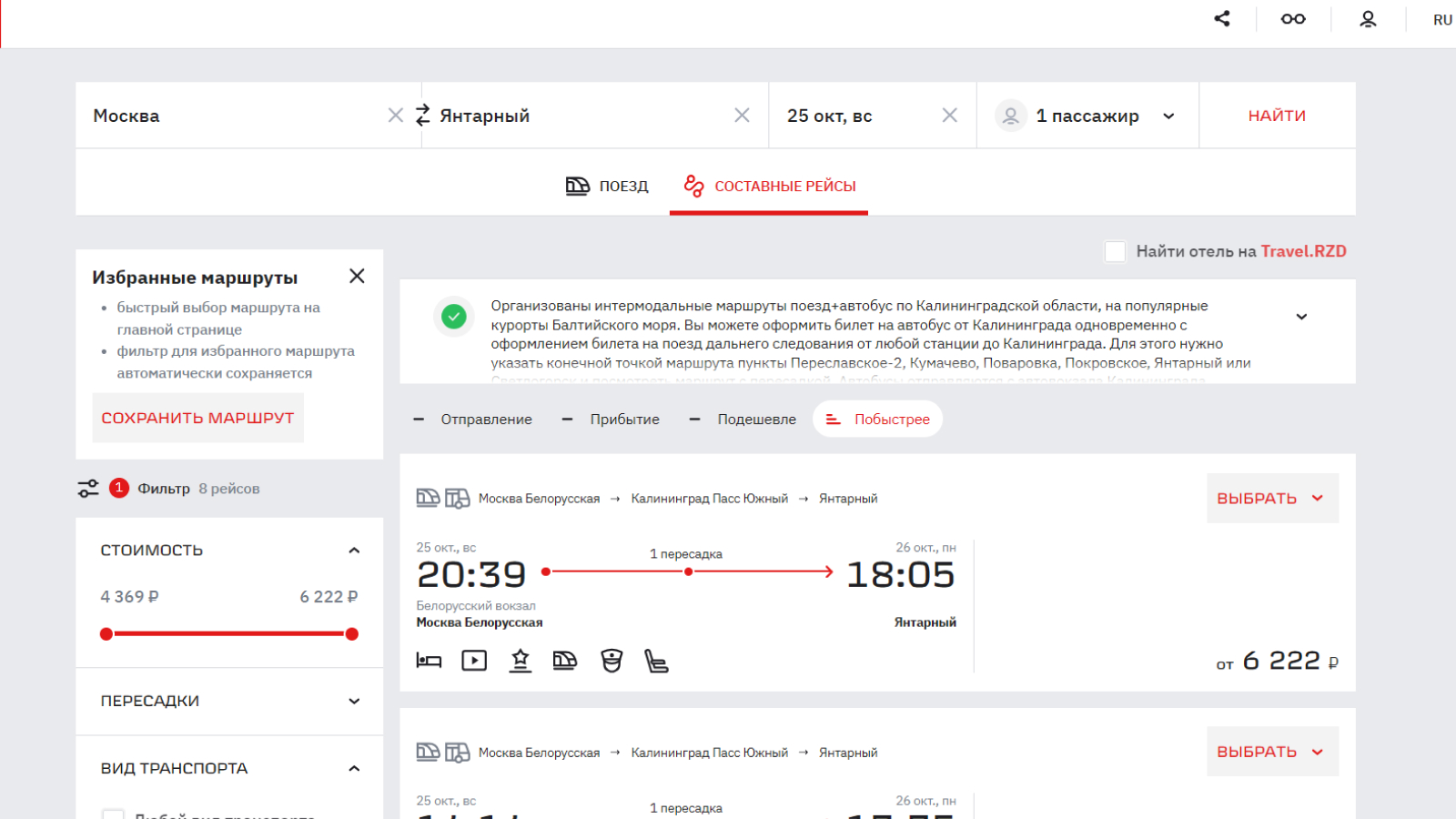Open the Фильтр settings icon
The width and height of the screenshot is (1456, 819).
88,489
